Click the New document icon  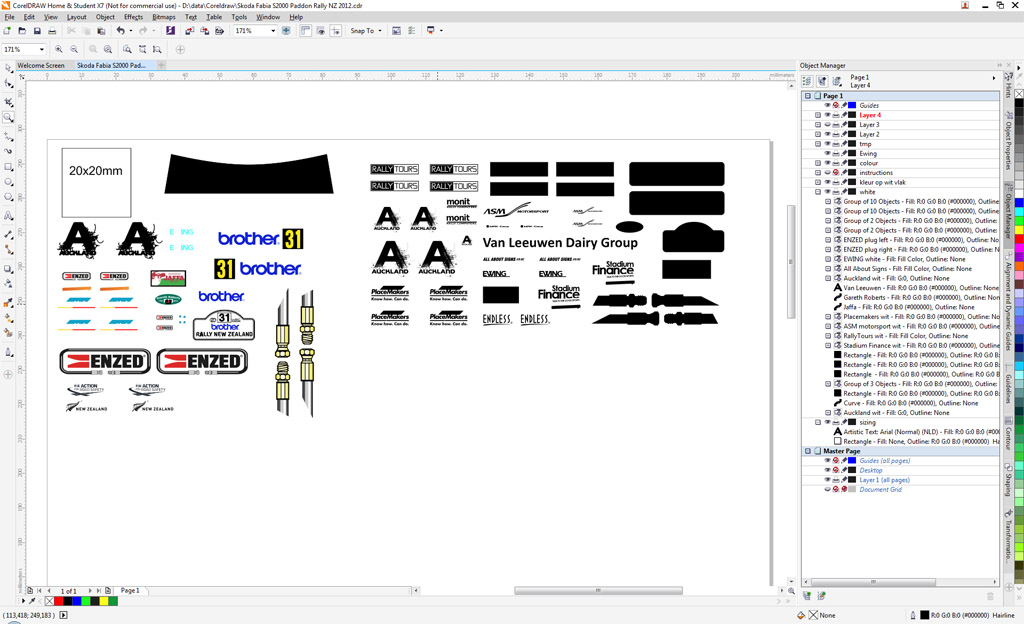pos(7,31)
